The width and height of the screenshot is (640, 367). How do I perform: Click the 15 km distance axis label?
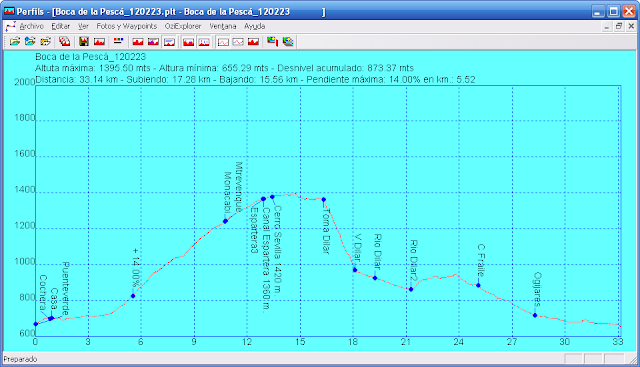300,342
